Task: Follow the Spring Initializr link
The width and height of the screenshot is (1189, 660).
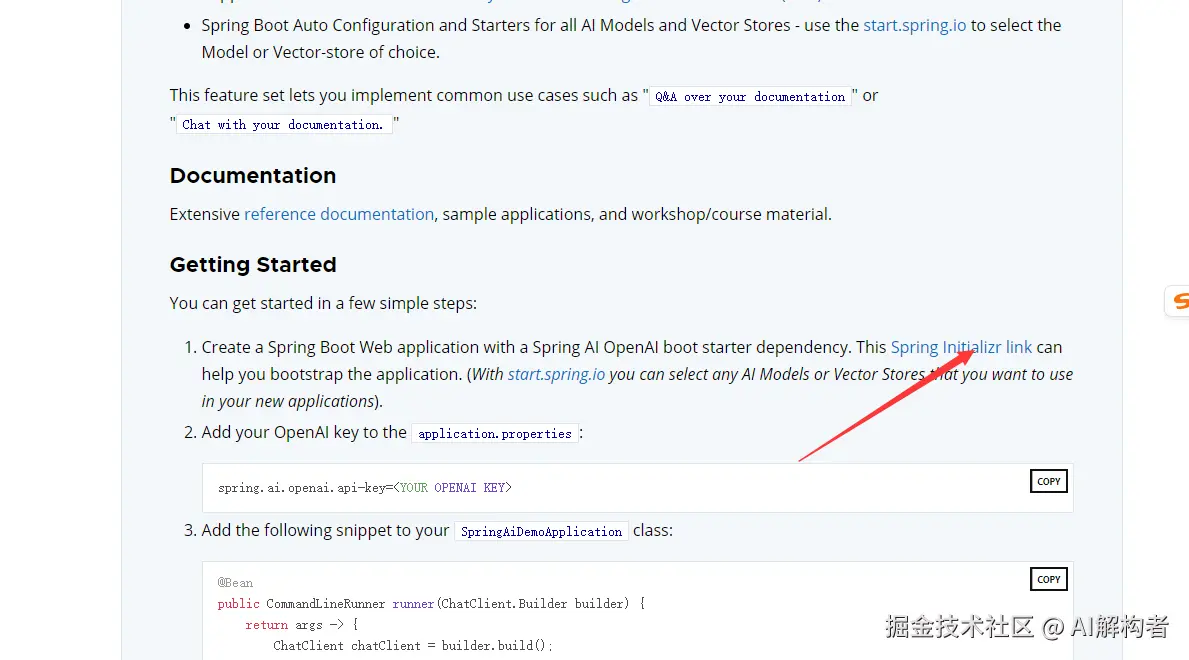Action: [x=961, y=347]
